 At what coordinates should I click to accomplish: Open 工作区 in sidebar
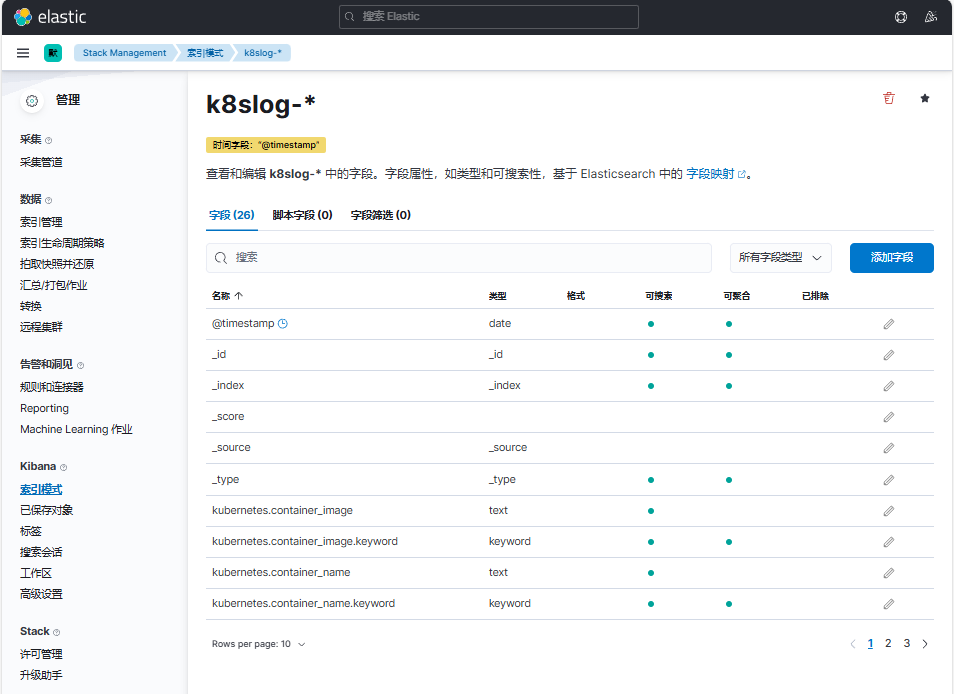(x=36, y=574)
